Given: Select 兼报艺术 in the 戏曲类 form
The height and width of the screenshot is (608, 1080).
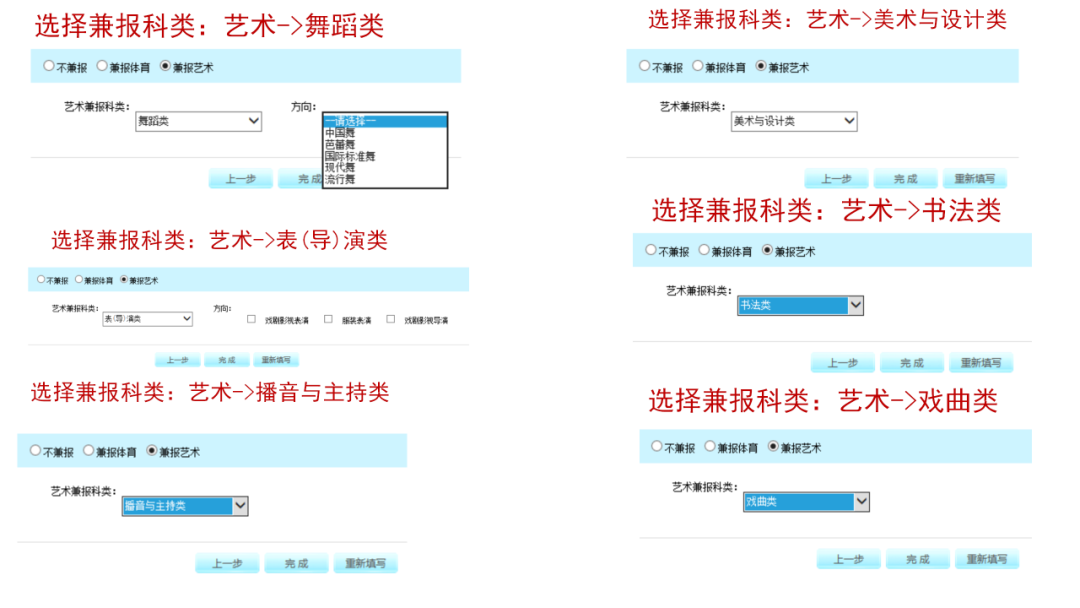Looking at the screenshot, I should point(771,447).
